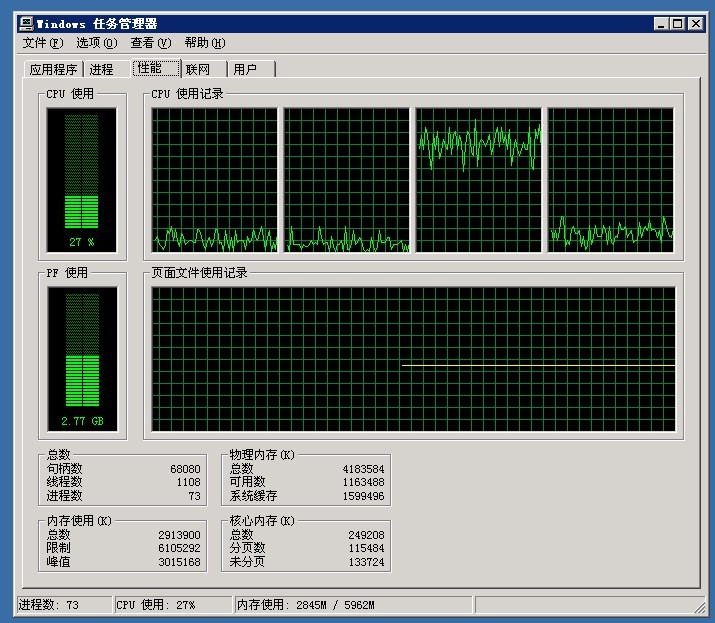The height and width of the screenshot is (623, 715).
Task: Click the 系统缓存 value 1599496
Action: pos(363,496)
